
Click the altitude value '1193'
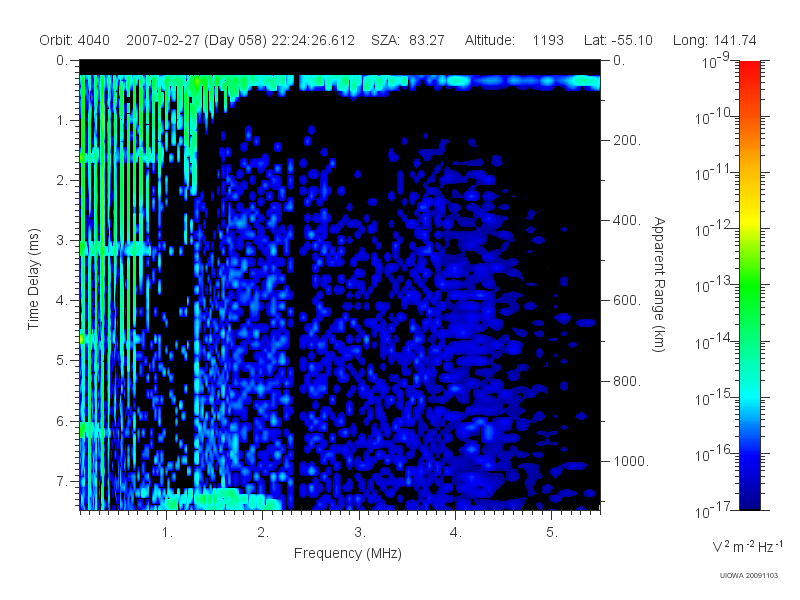pyautogui.click(x=548, y=40)
